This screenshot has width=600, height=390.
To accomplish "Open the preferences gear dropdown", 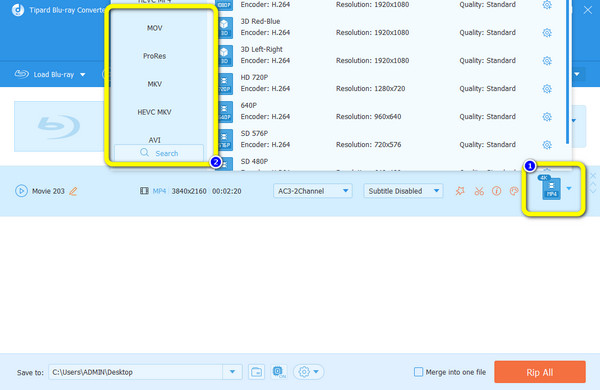I will pyautogui.click(x=308, y=372).
